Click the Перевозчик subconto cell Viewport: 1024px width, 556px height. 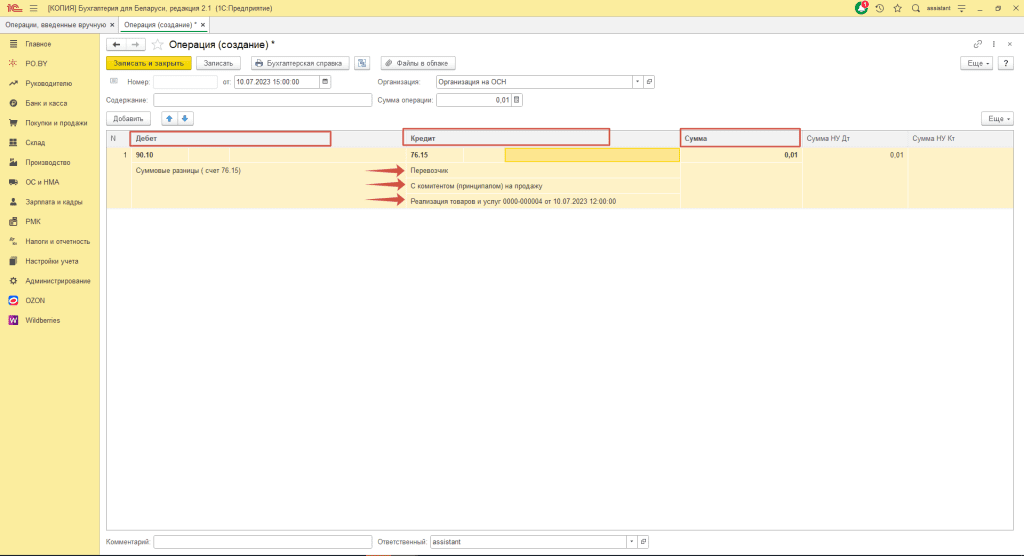[x=543, y=171]
